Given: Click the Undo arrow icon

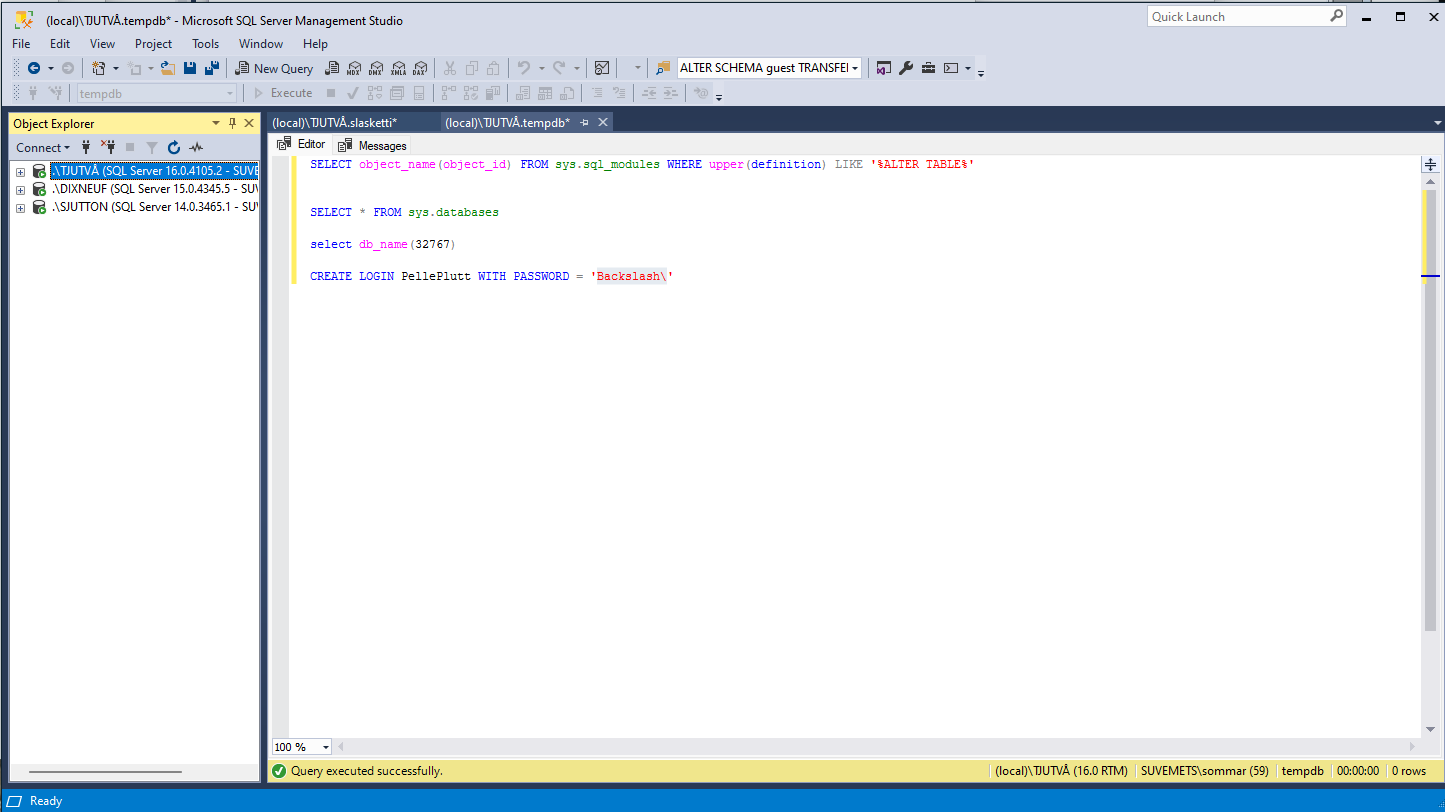Looking at the screenshot, I should pyautogui.click(x=523, y=68).
